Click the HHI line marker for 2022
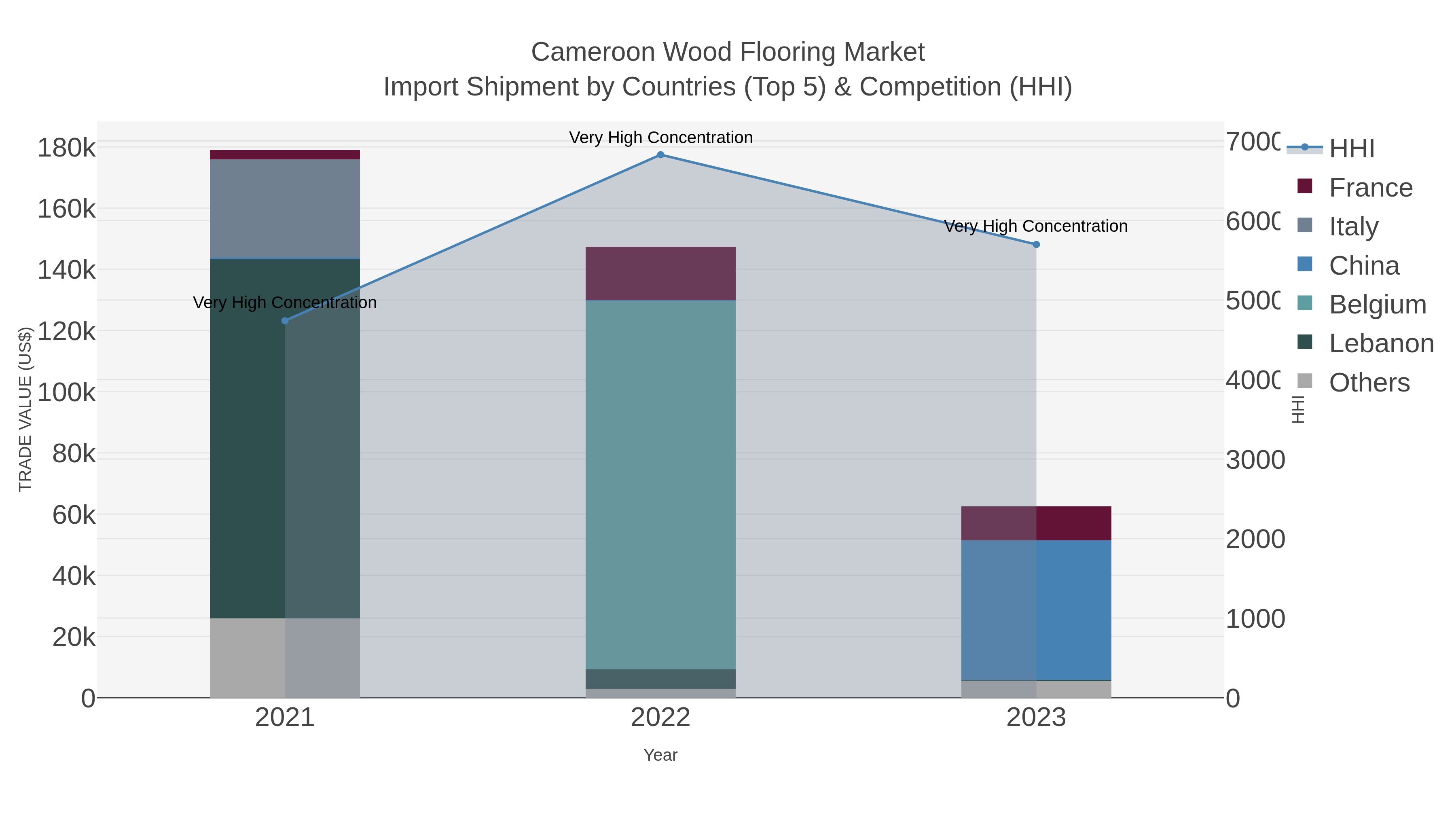 [x=660, y=155]
